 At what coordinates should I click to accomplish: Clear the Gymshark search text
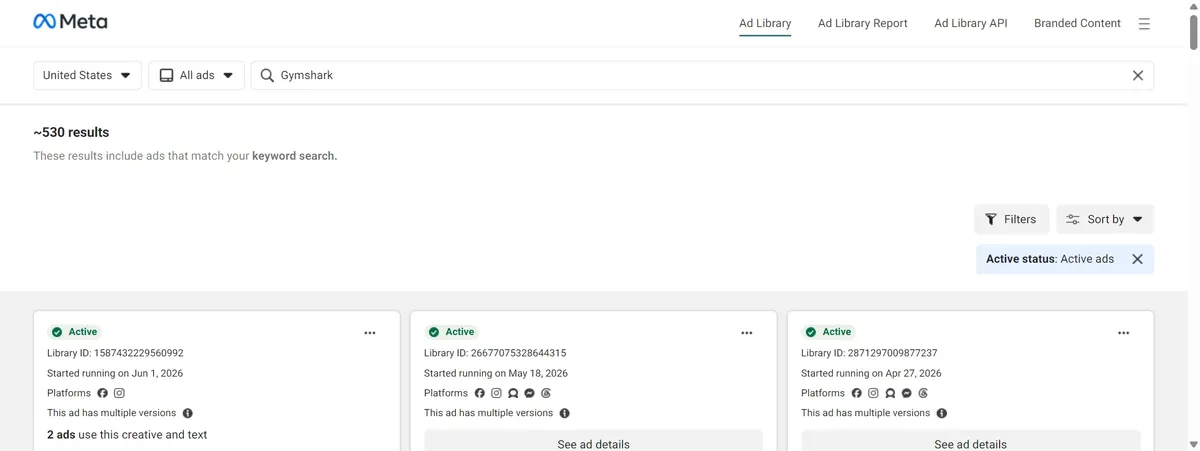point(1137,75)
